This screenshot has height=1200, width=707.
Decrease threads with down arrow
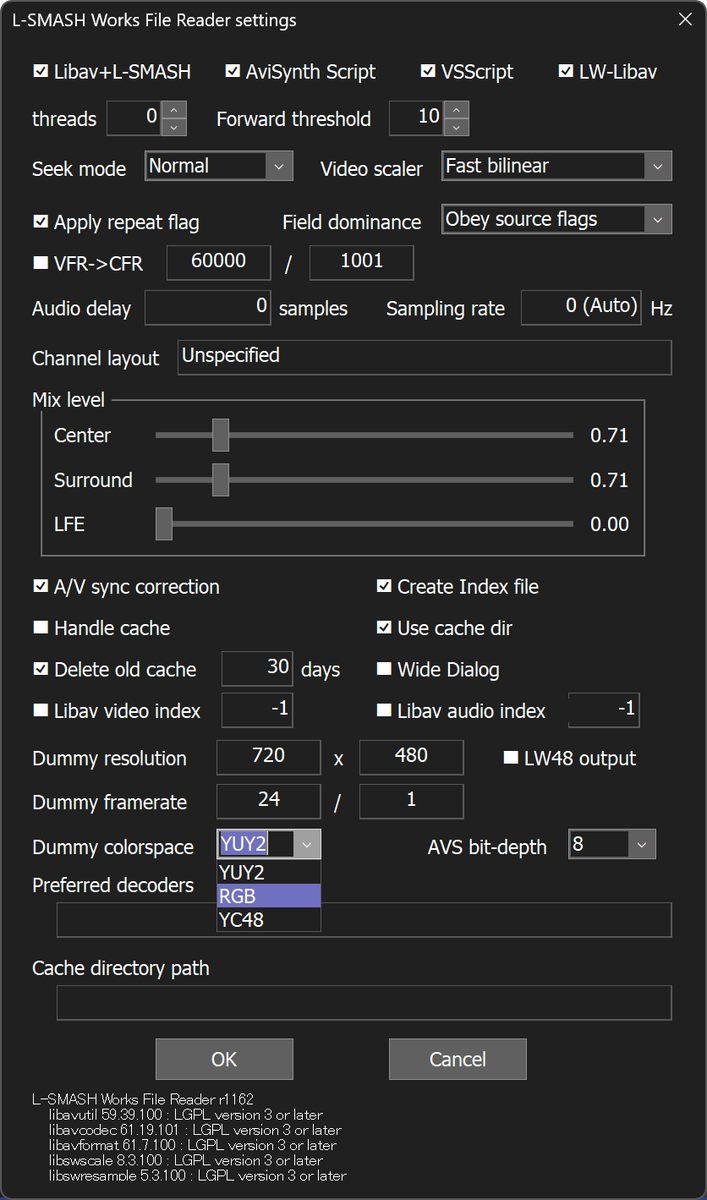174,126
